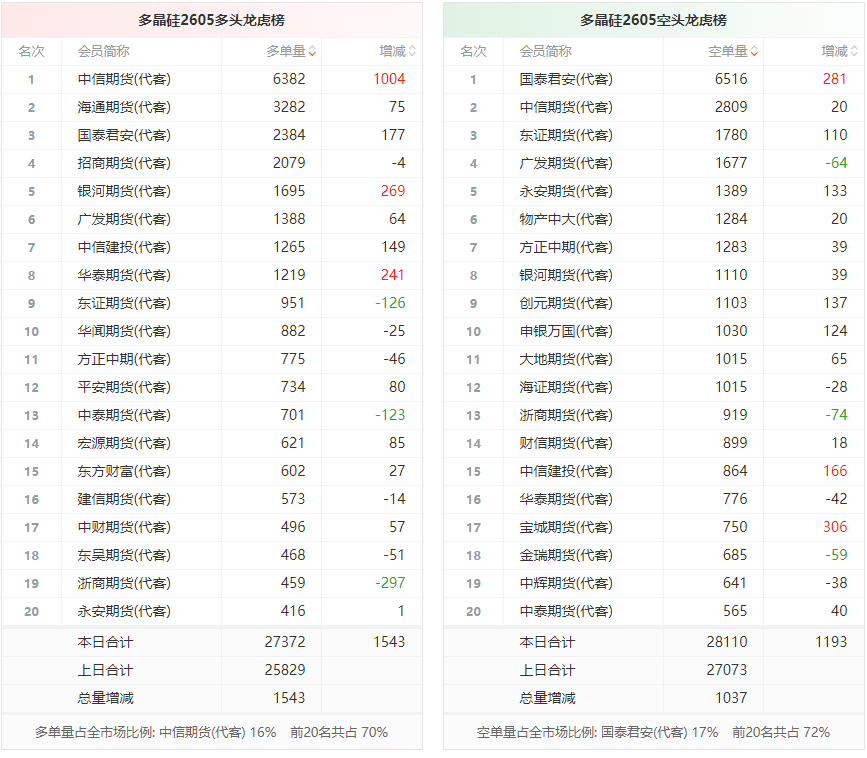
Task: Select 宝城期货(代客) row
Action: pyautogui.click(x=654, y=527)
